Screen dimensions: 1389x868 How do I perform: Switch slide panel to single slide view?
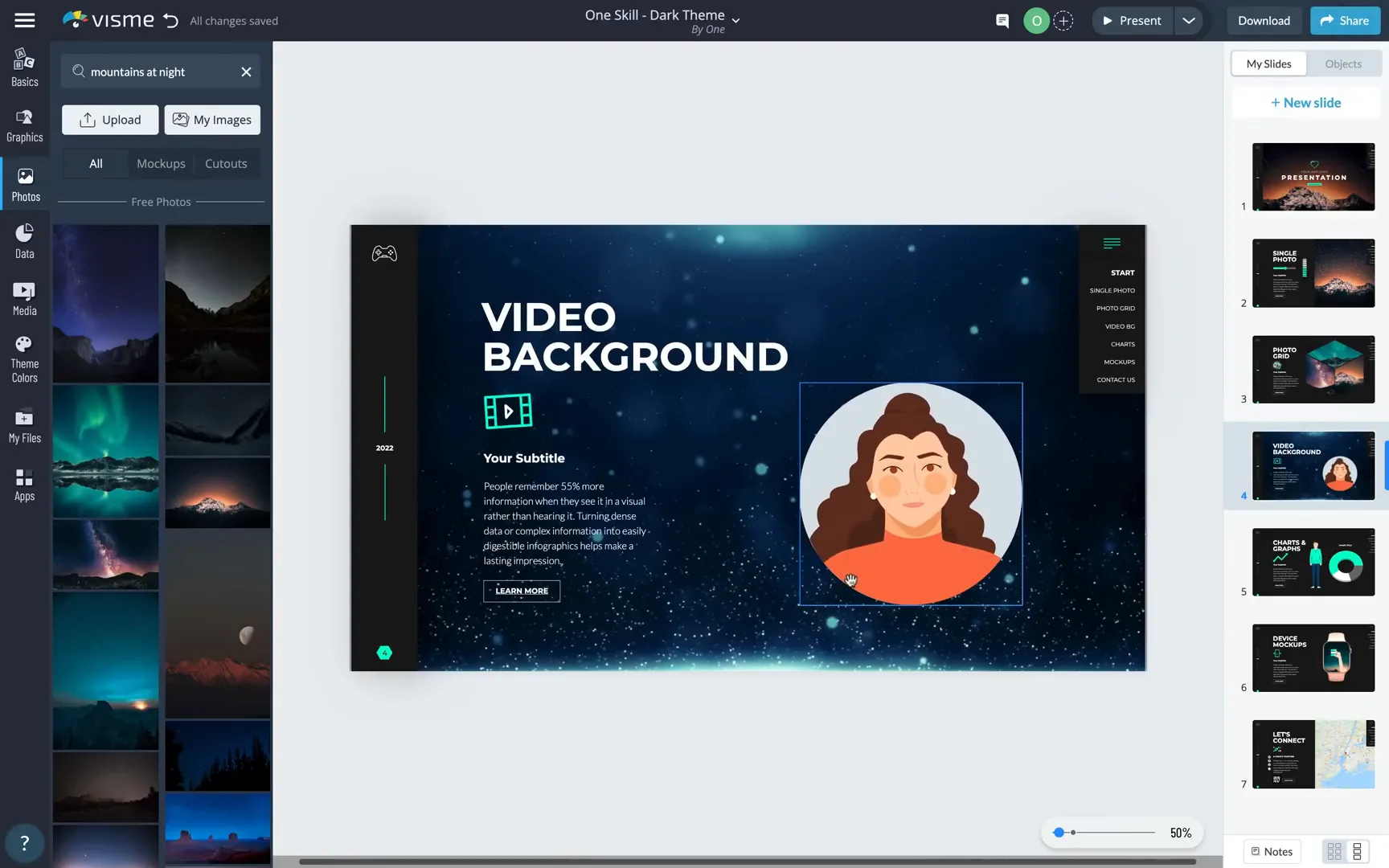click(1358, 850)
